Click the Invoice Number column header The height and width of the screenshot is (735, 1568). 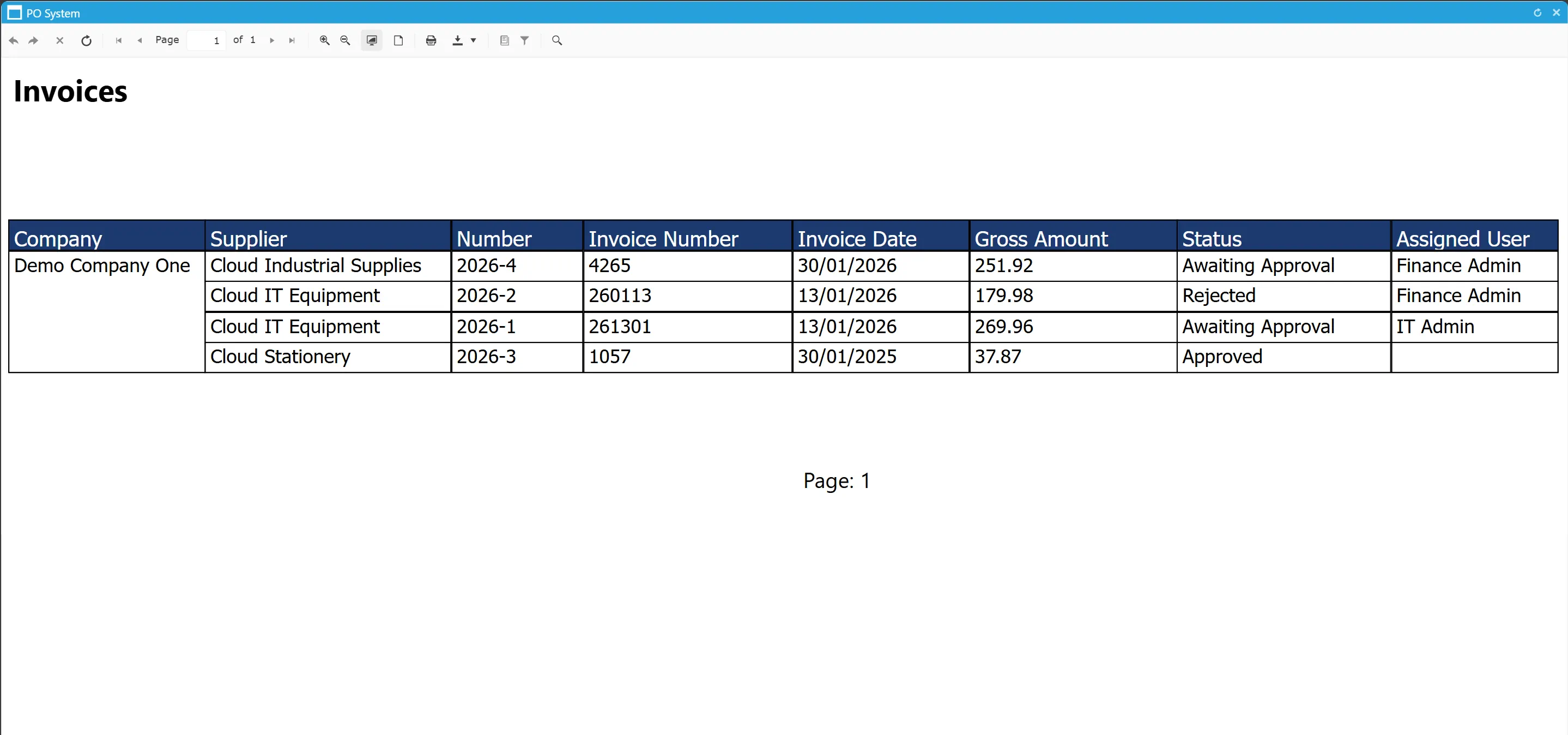click(x=688, y=236)
